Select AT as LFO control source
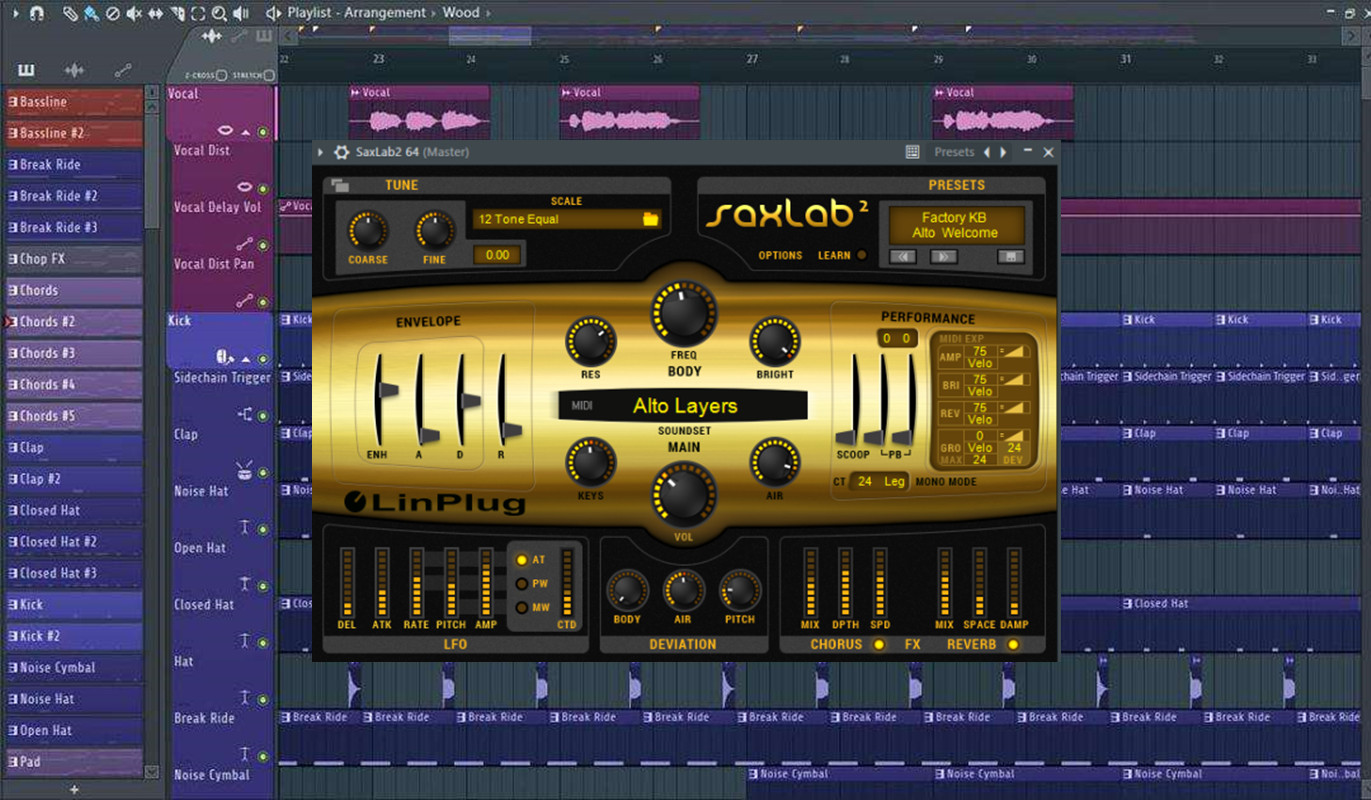The width and height of the screenshot is (1371, 800). click(x=522, y=560)
